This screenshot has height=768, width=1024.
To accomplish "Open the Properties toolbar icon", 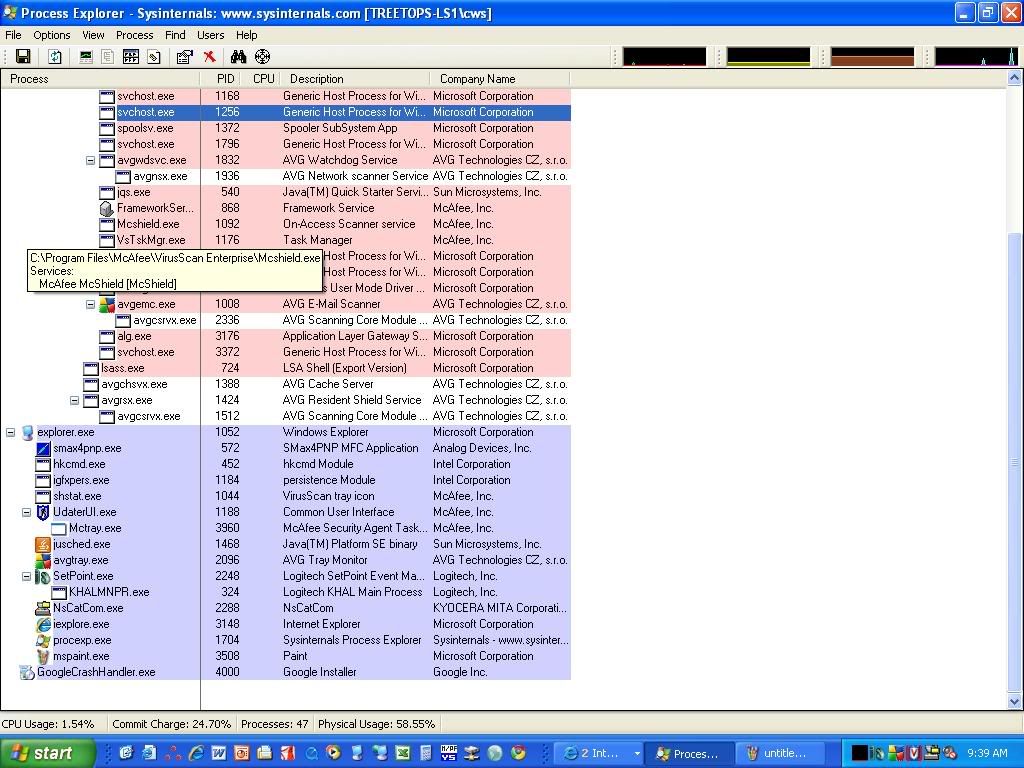I will click(x=185, y=57).
